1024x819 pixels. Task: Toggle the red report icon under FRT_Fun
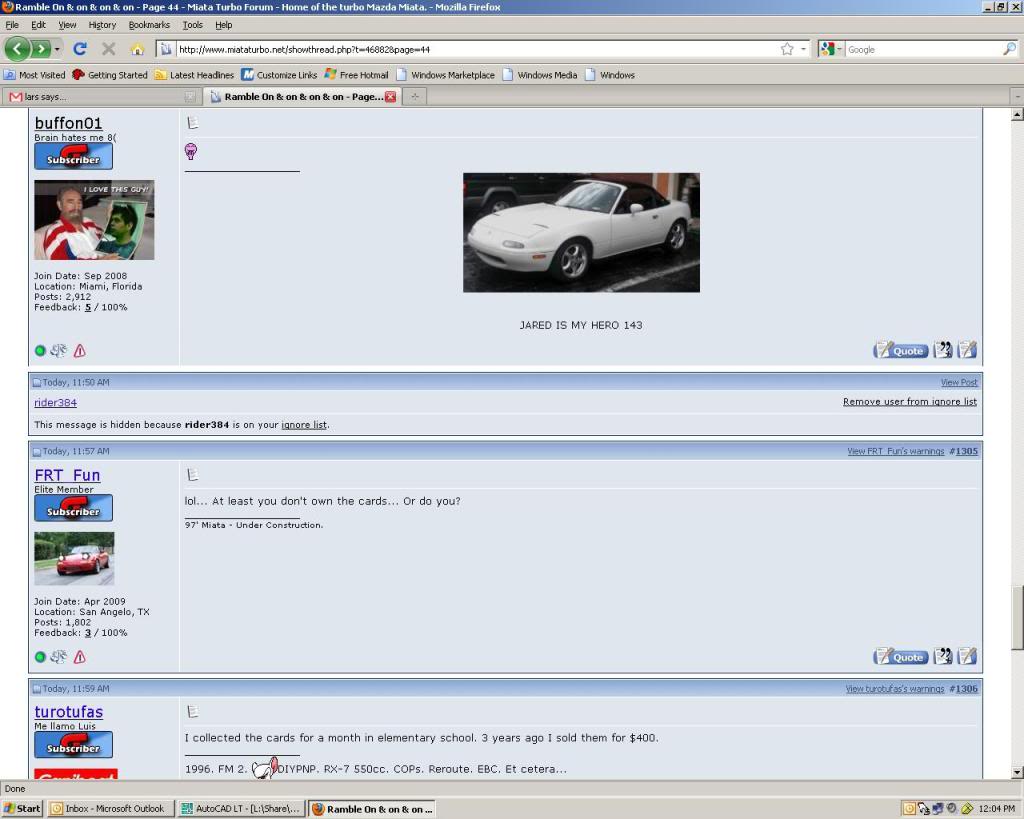tap(79, 657)
